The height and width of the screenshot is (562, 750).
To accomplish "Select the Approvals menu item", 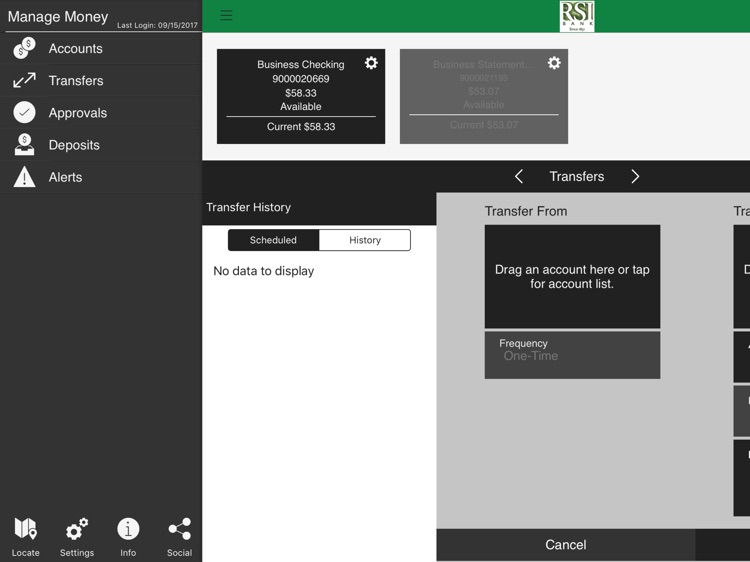I will [101, 113].
